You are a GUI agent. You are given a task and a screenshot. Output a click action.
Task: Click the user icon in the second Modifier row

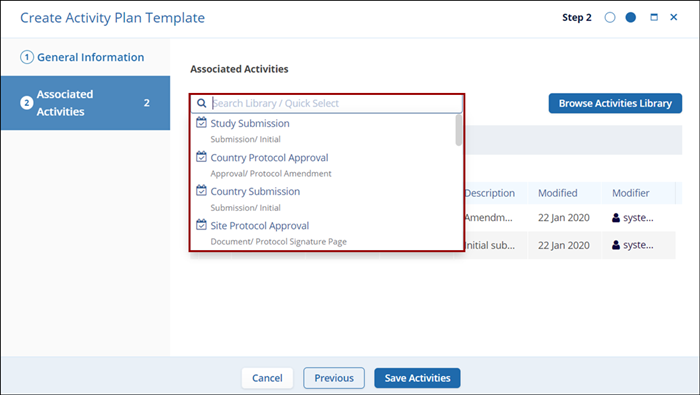(616, 245)
